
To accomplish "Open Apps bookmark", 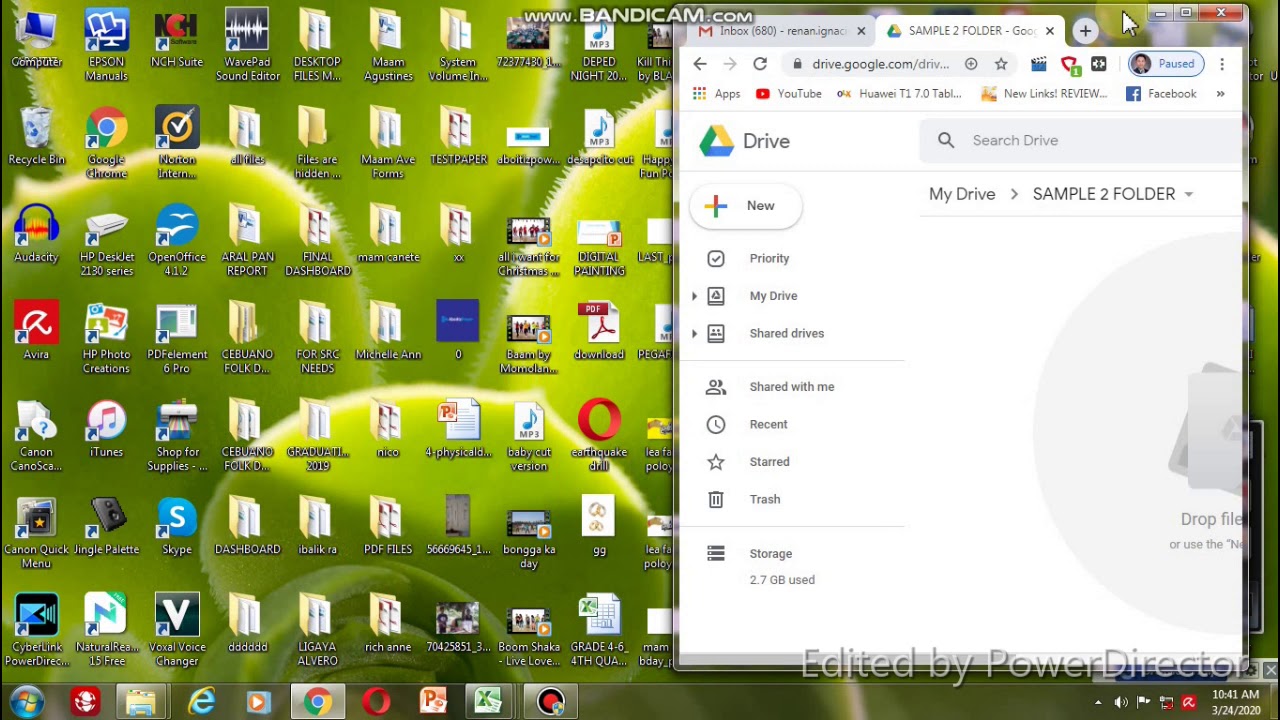I will 716,94.
